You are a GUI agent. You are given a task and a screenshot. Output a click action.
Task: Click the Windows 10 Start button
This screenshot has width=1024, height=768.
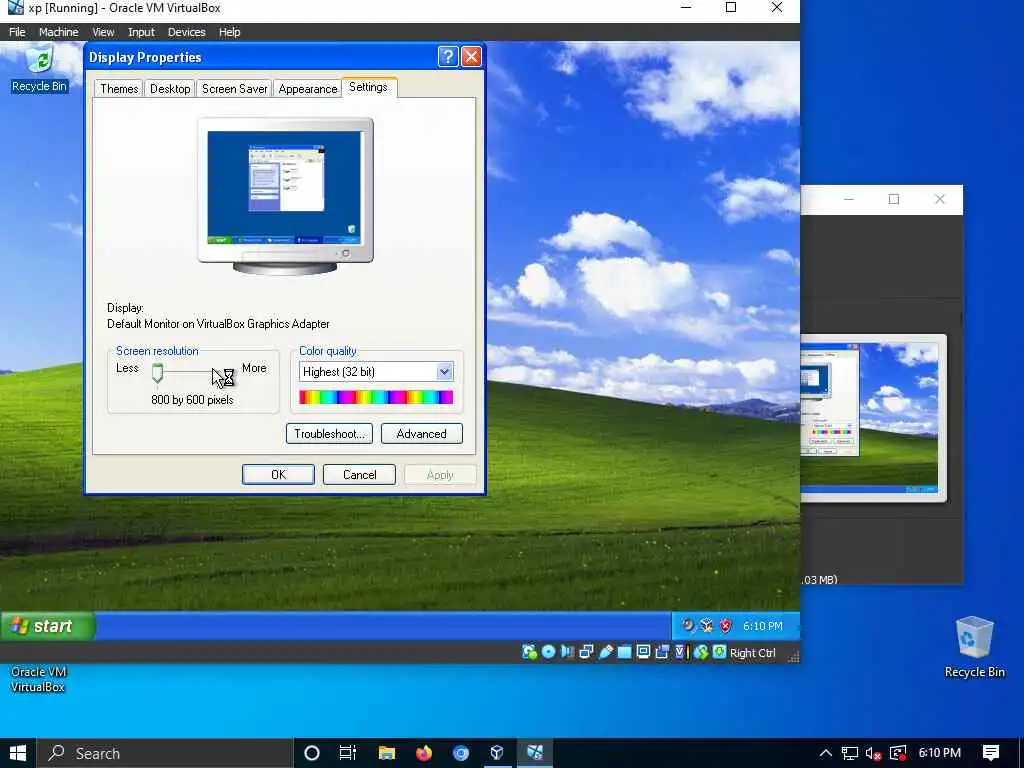18,753
